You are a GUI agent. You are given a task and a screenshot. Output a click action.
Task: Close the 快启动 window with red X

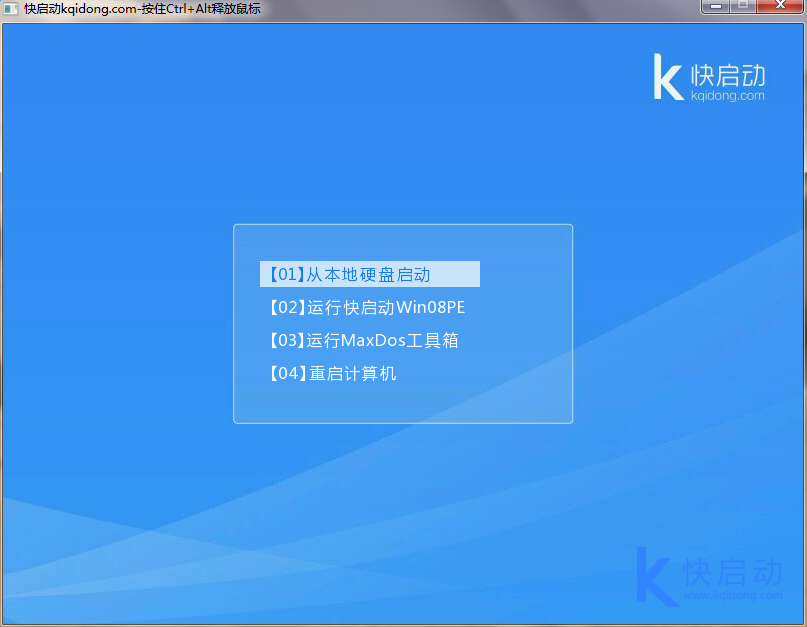778,6
